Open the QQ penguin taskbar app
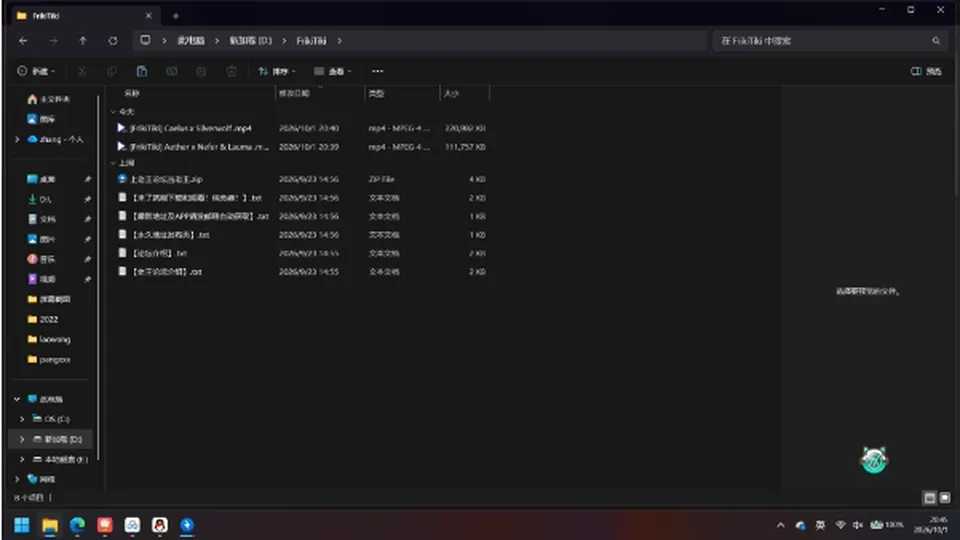Image resolution: width=960 pixels, height=540 pixels. click(160, 525)
